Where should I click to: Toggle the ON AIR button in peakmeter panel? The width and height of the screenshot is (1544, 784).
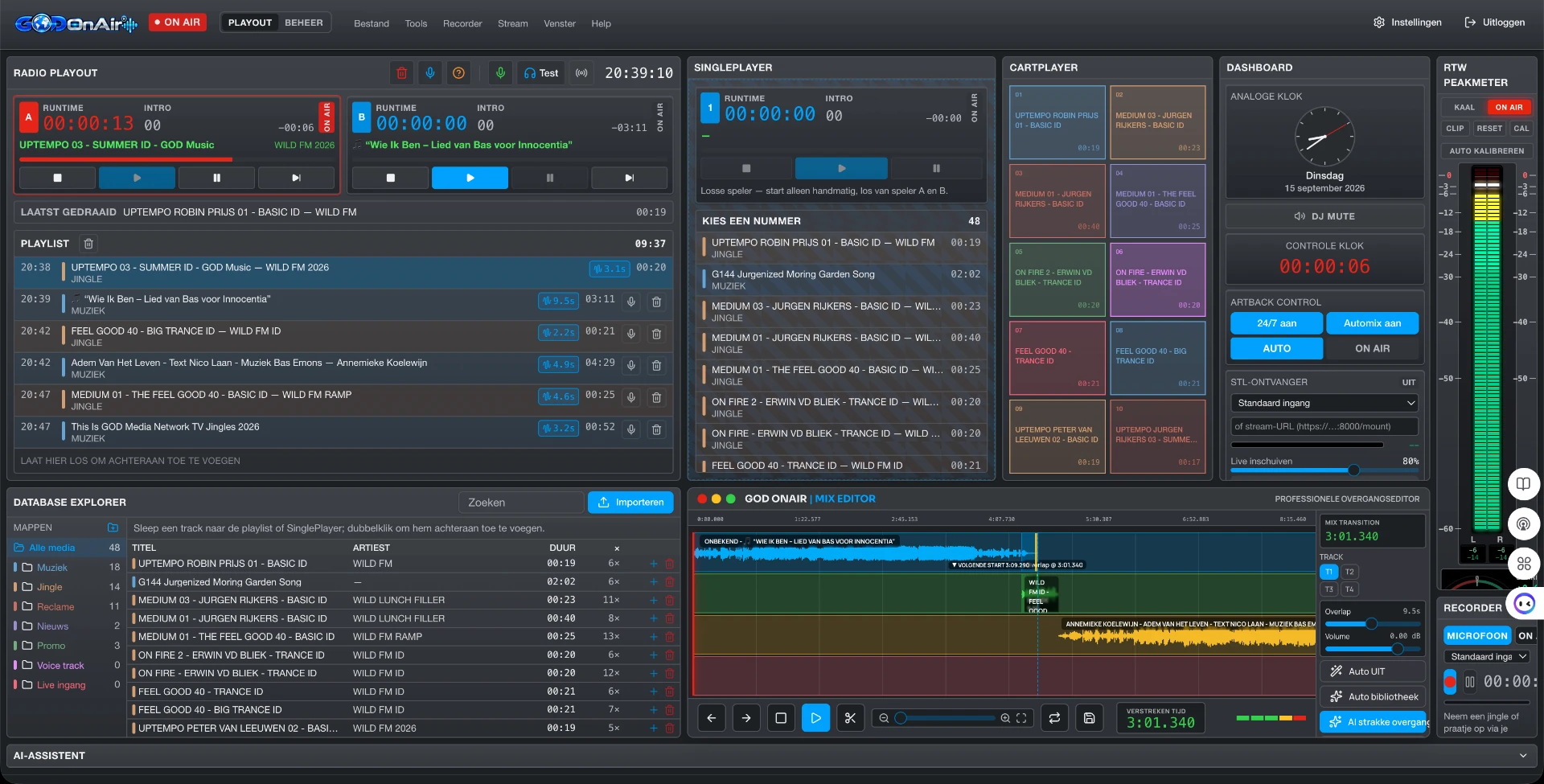point(1509,107)
